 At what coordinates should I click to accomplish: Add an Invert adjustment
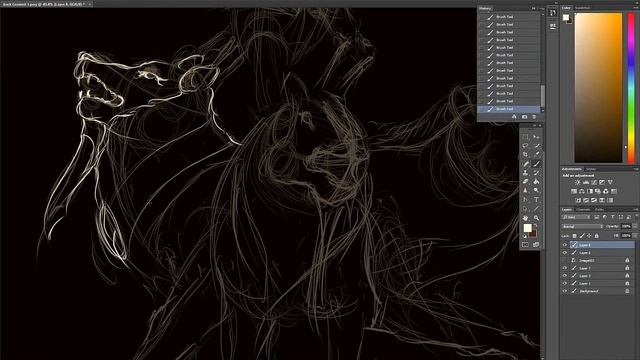pyautogui.click(x=578, y=200)
